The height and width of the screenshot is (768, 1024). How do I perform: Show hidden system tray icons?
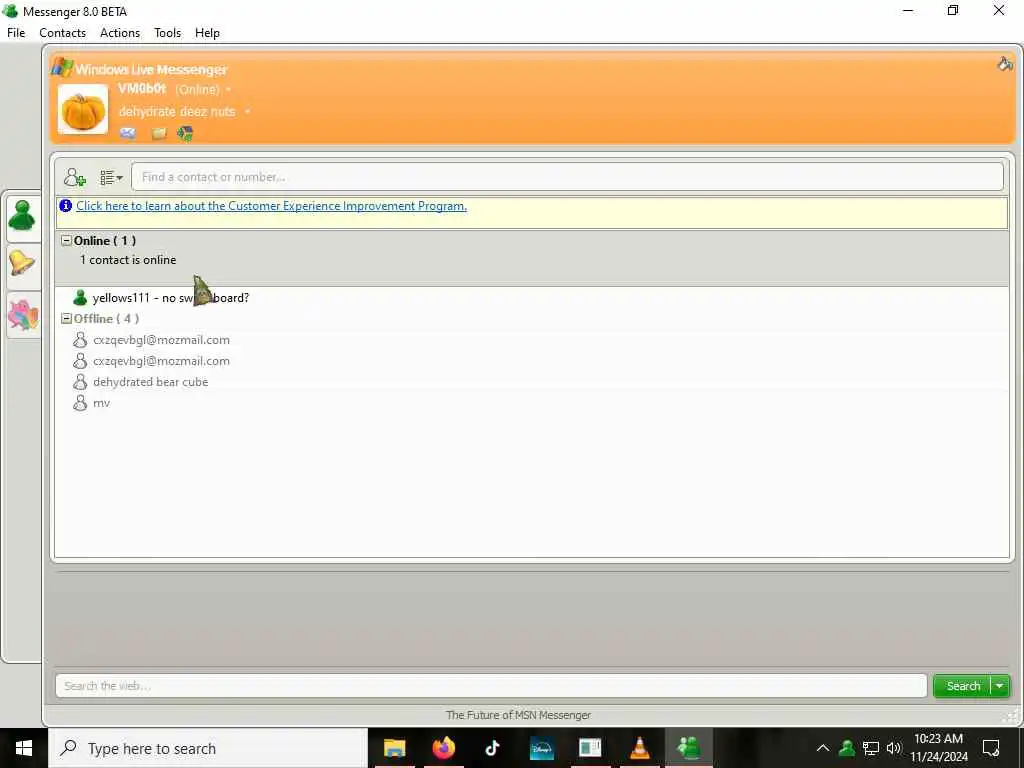(823, 748)
